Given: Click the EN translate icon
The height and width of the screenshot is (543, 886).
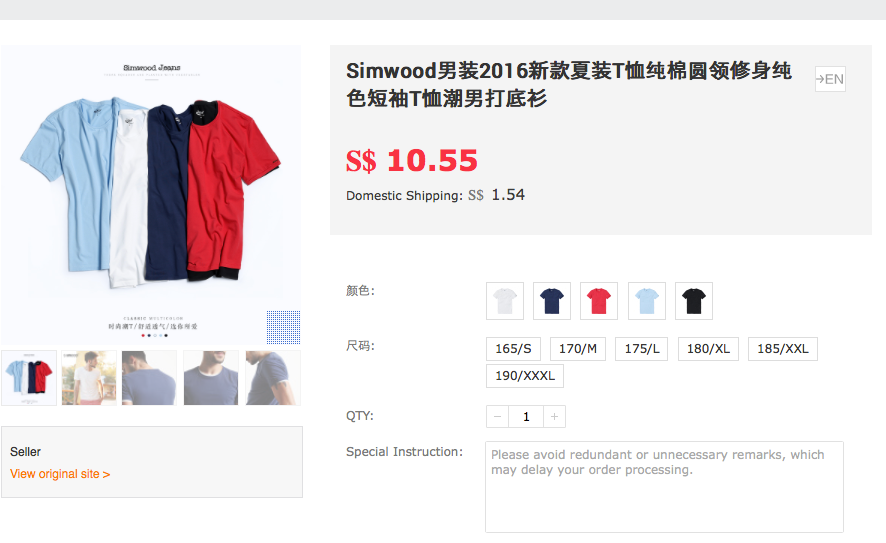Looking at the screenshot, I should [x=830, y=79].
